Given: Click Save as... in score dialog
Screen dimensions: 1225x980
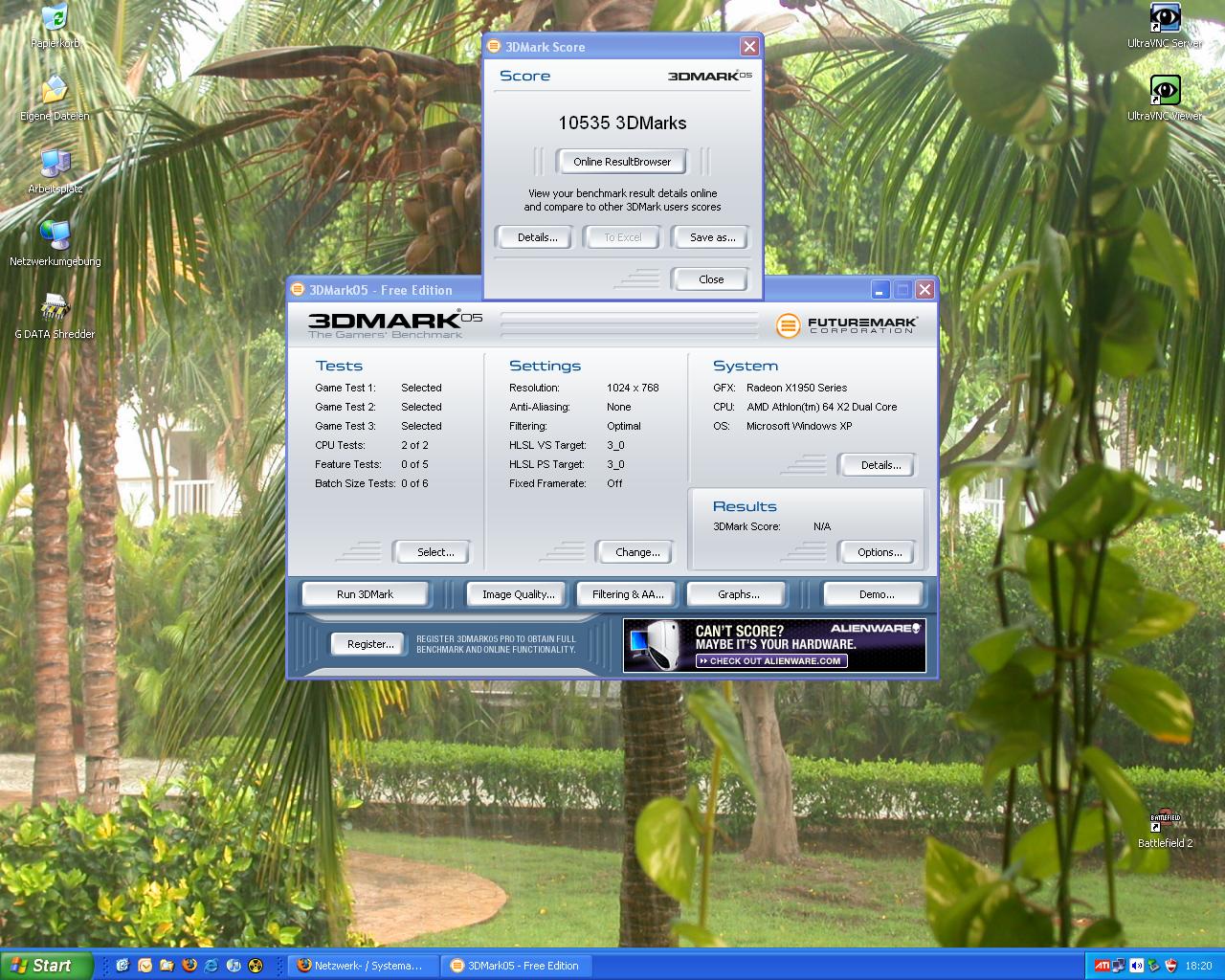Looking at the screenshot, I should click(x=712, y=237).
